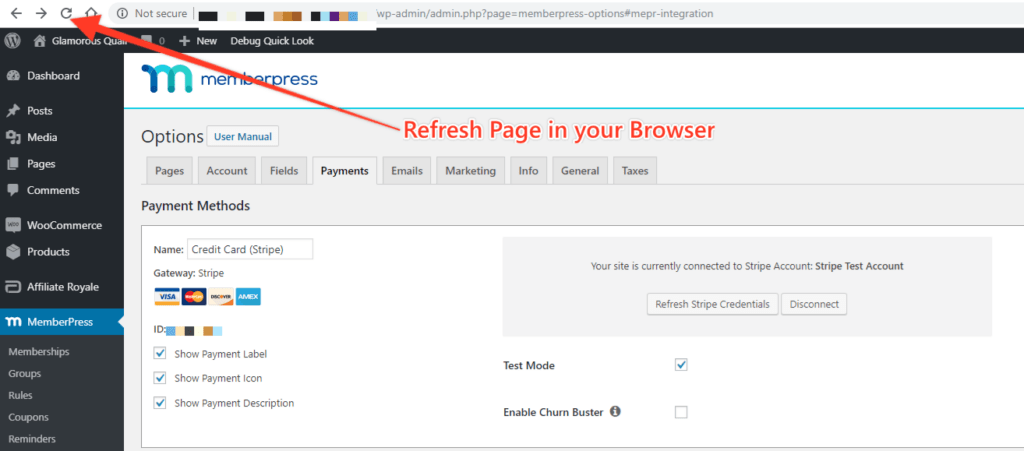Switch to the Marketing tab
The width and height of the screenshot is (1024, 451).
coord(470,171)
